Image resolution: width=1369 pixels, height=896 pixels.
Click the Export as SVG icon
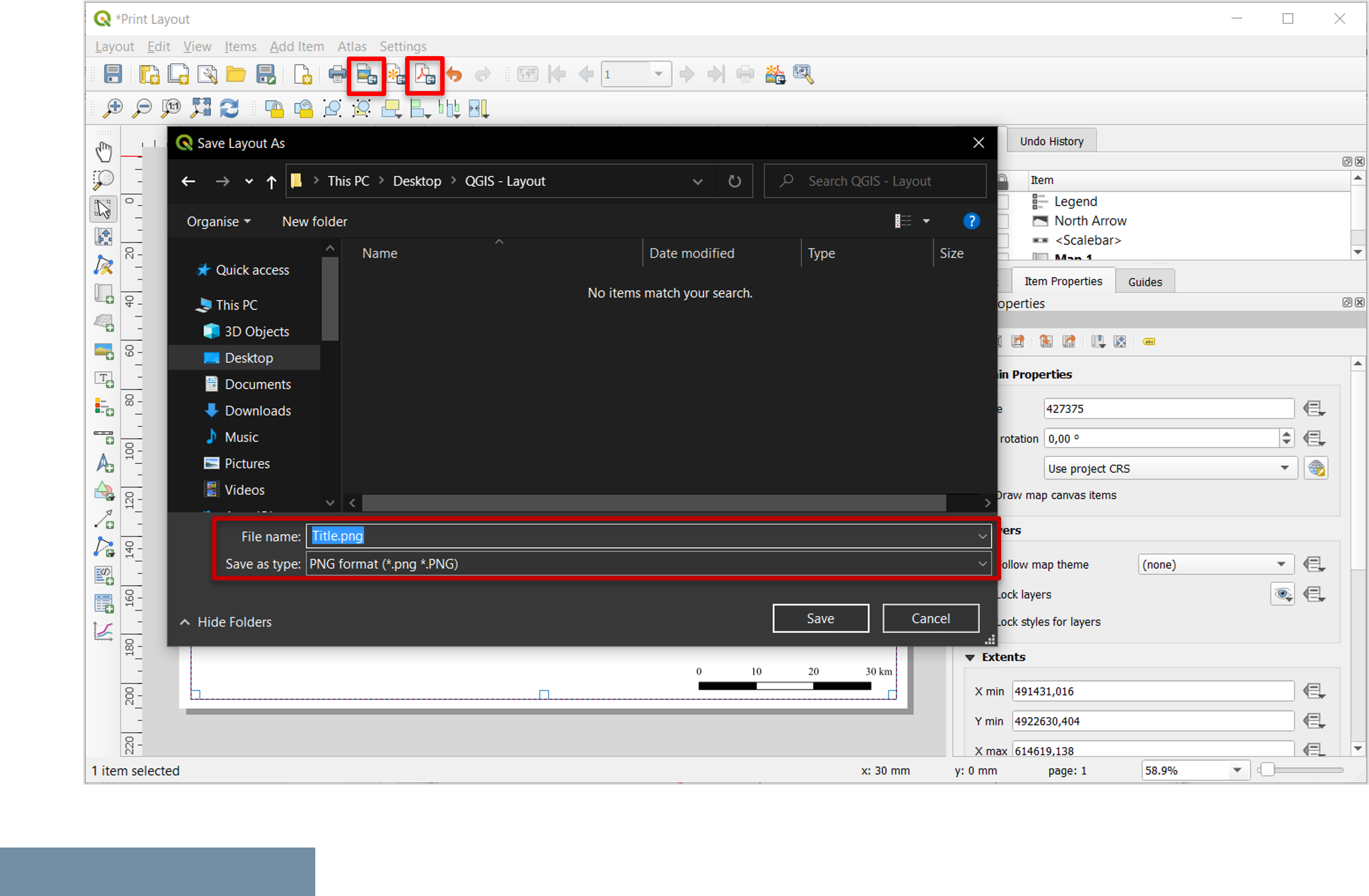point(396,75)
